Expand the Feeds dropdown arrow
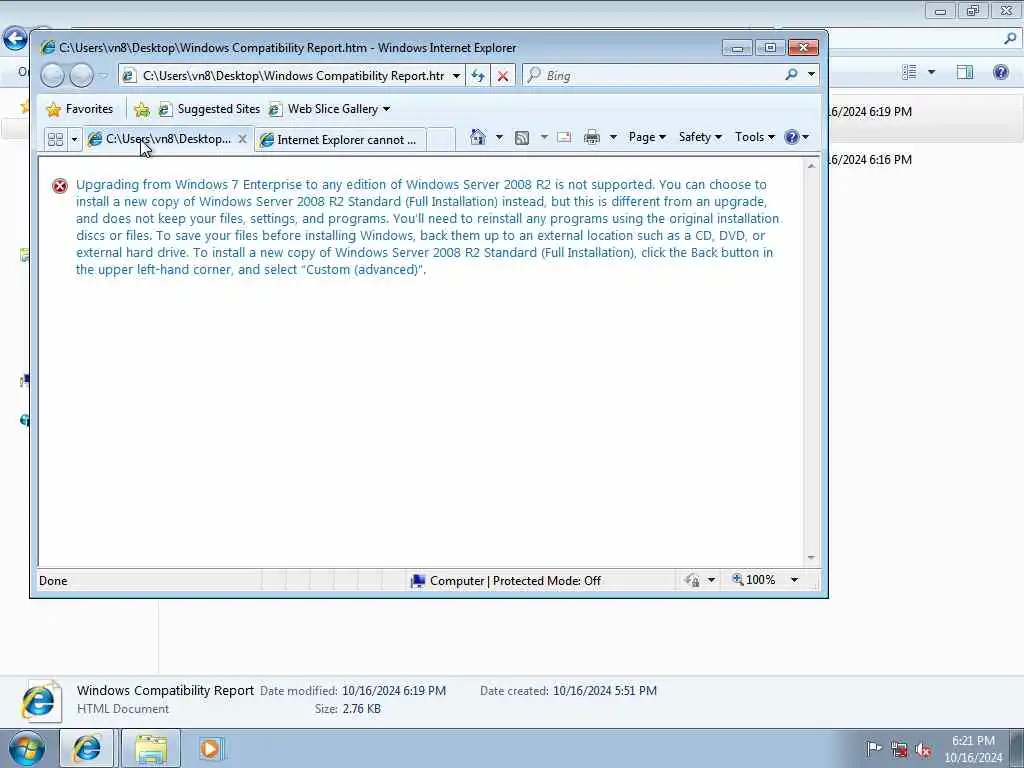This screenshot has width=1024, height=768. 543,137
